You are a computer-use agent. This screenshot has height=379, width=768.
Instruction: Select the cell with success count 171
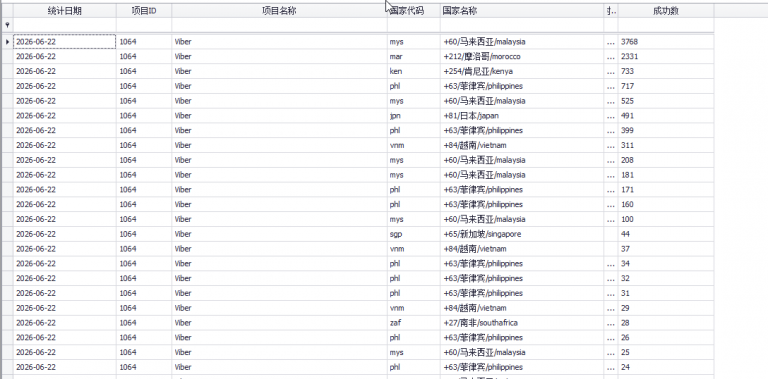click(666, 190)
